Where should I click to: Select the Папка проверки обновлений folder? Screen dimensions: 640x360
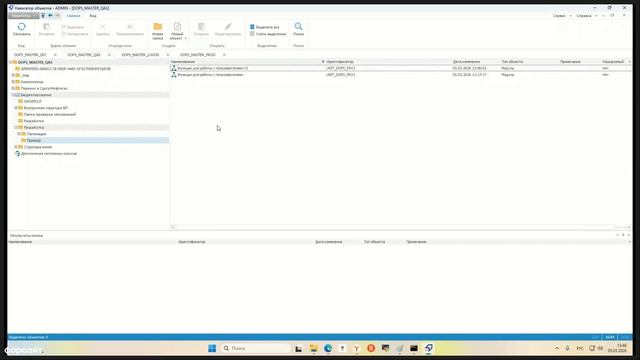click(50, 114)
